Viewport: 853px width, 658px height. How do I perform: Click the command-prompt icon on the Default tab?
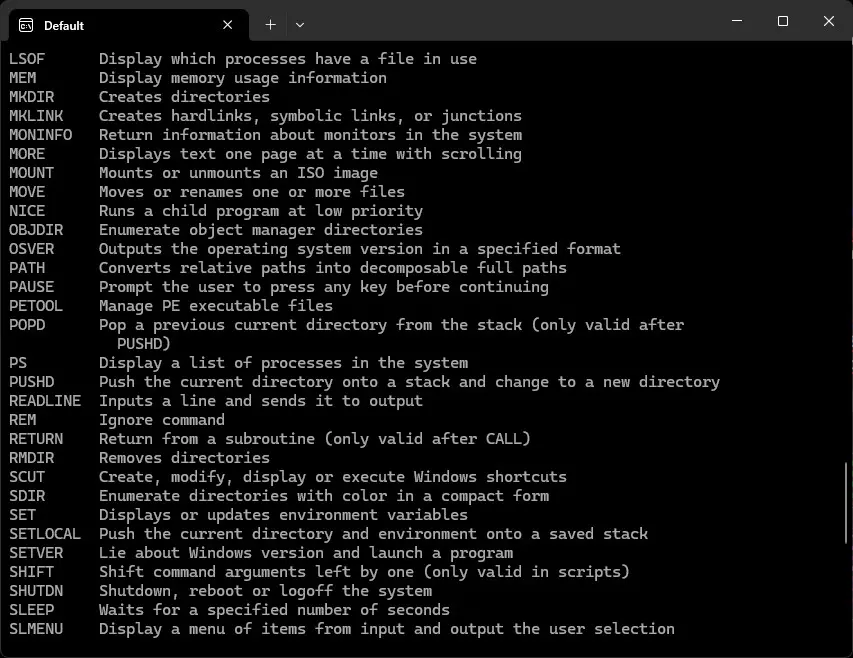(27, 24)
